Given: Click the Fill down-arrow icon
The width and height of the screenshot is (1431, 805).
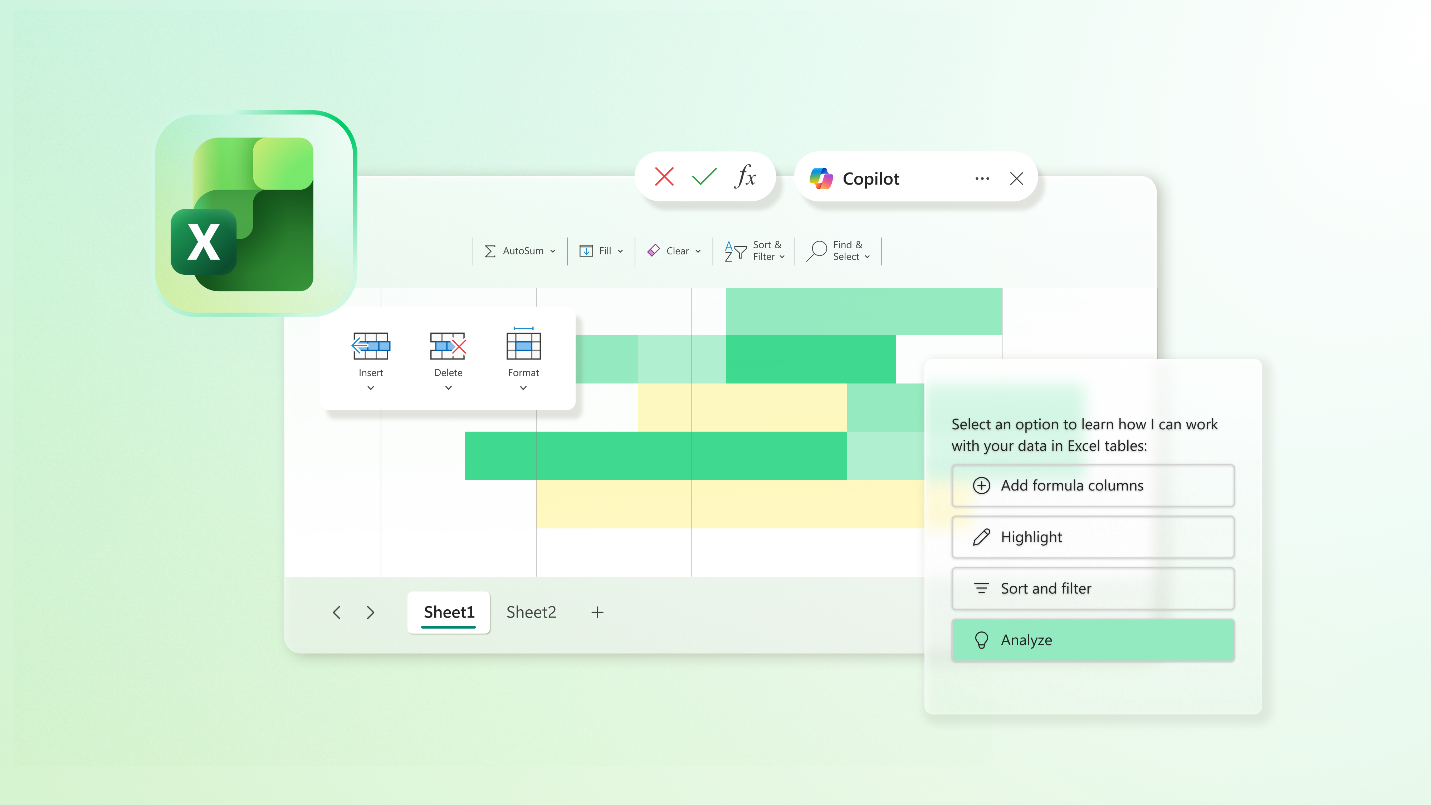Looking at the screenshot, I should pos(587,251).
